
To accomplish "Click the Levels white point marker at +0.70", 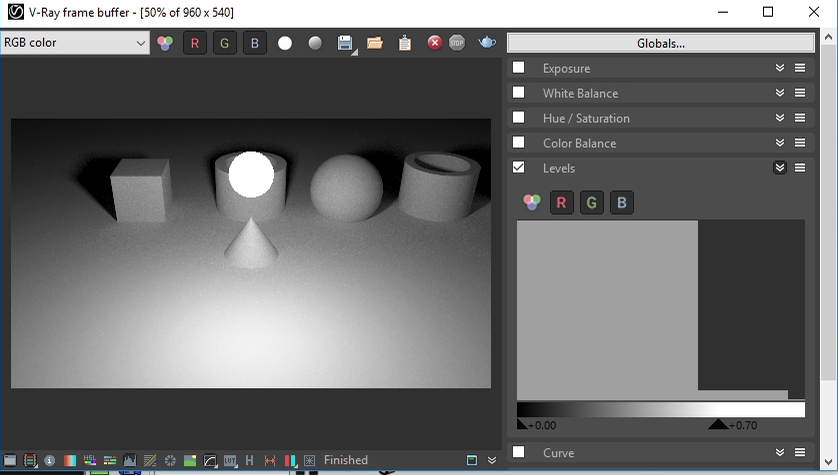I will pos(718,424).
